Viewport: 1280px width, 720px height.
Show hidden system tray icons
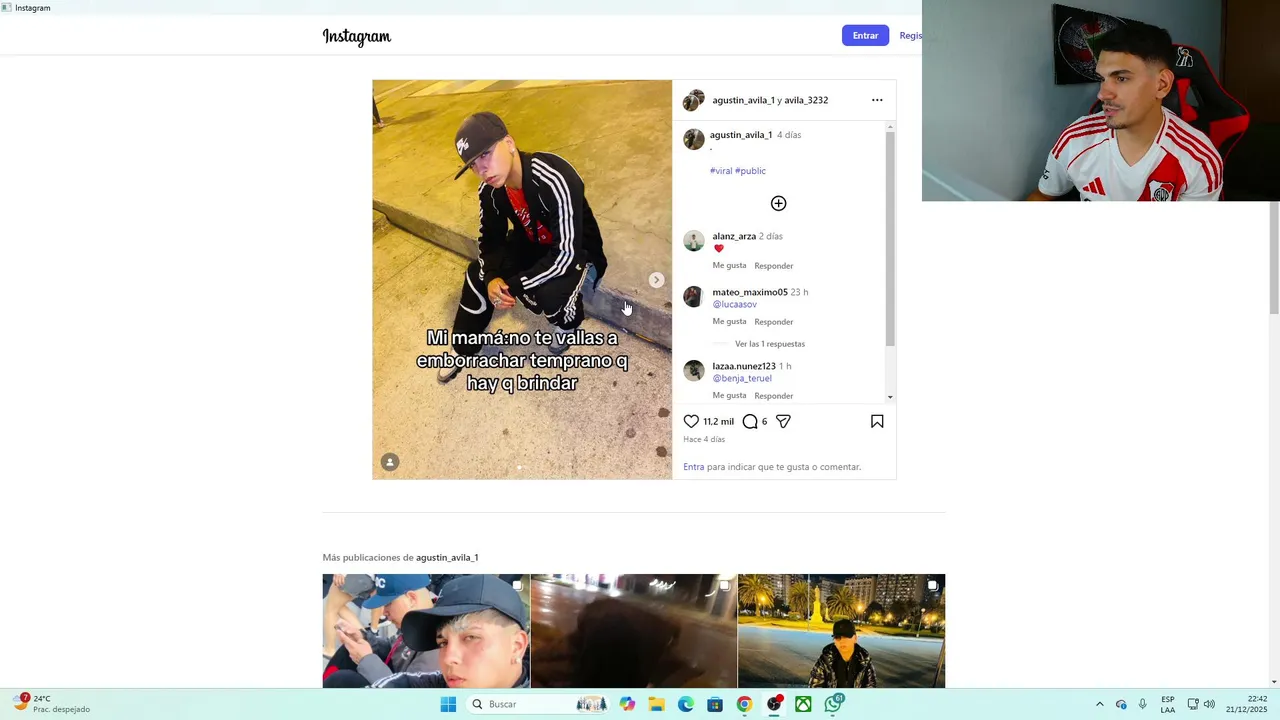(x=1100, y=704)
